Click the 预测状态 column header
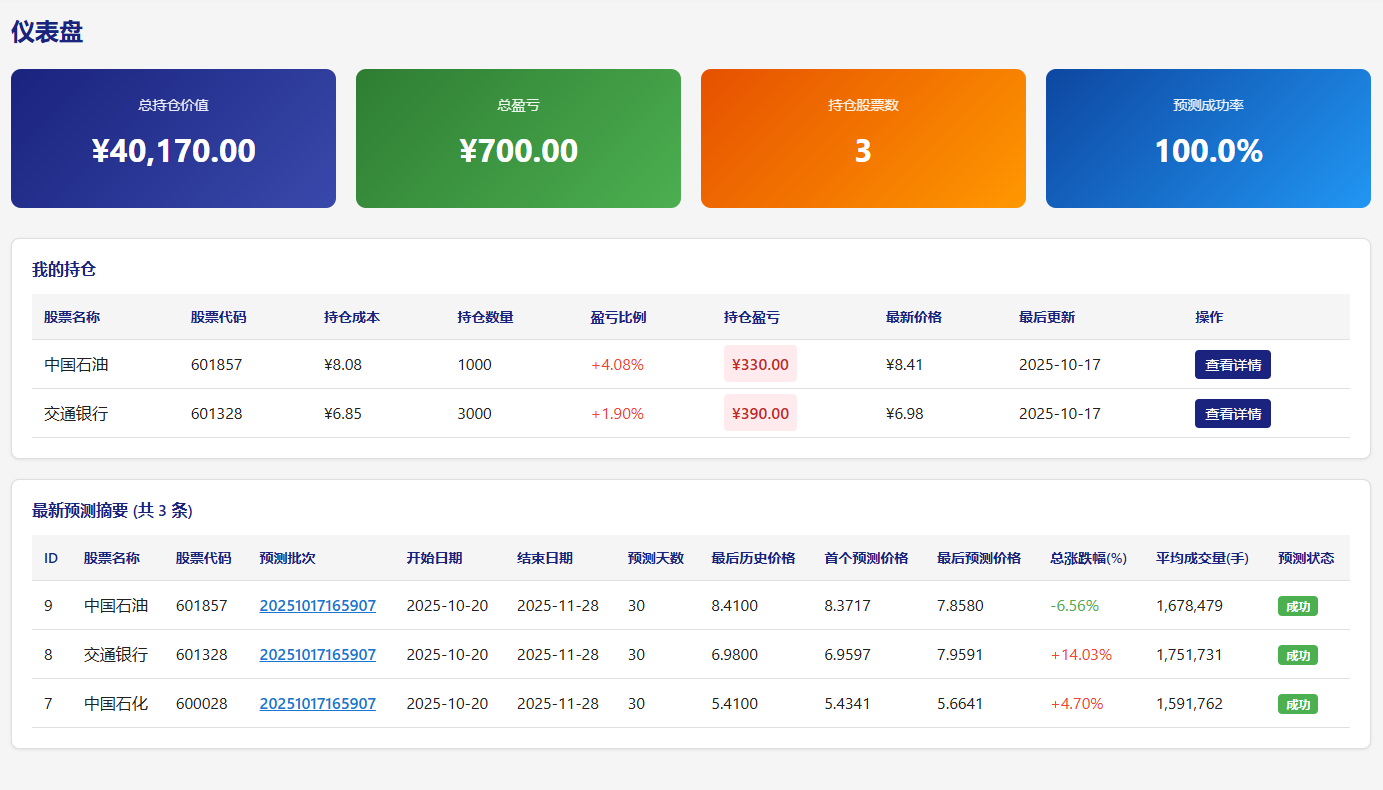This screenshot has width=1383, height=790. pos(1305,558)
